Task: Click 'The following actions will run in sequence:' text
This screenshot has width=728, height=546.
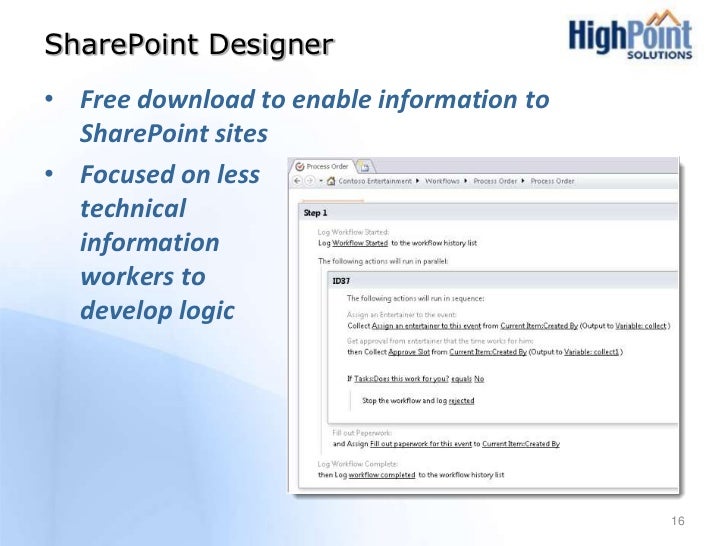Action: pyautogui.click(x=416, y=299)
